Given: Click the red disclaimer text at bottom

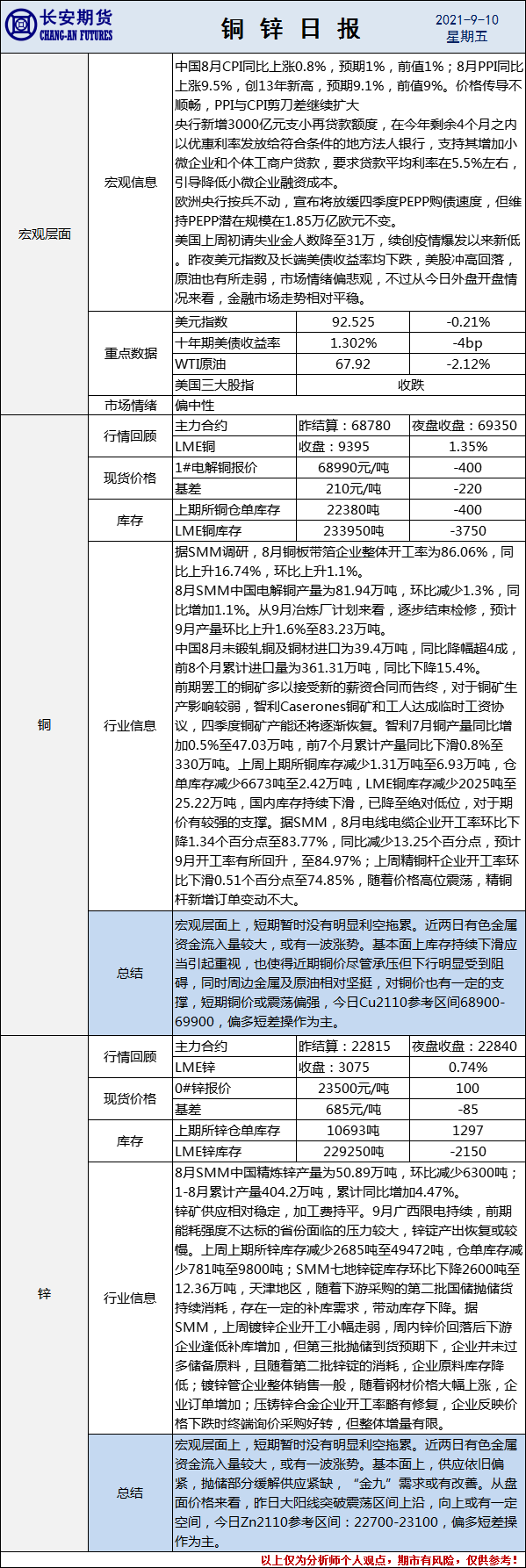Looking at the screenshot, I should click(x=391, y=1560).
